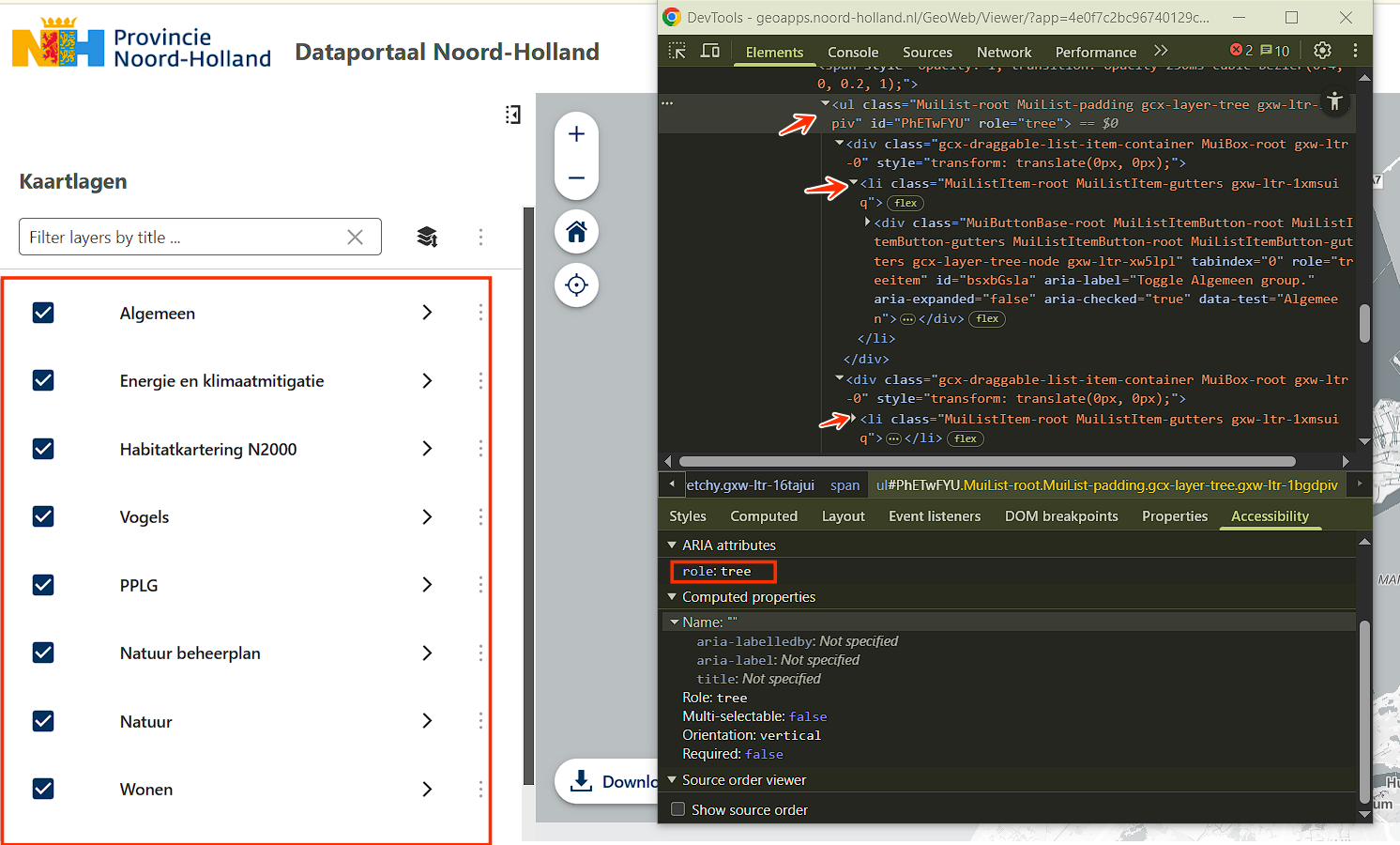This screenshot has height=845, width=1400.
Task: Click the Download button on map
Action: [x=608, y=781]
